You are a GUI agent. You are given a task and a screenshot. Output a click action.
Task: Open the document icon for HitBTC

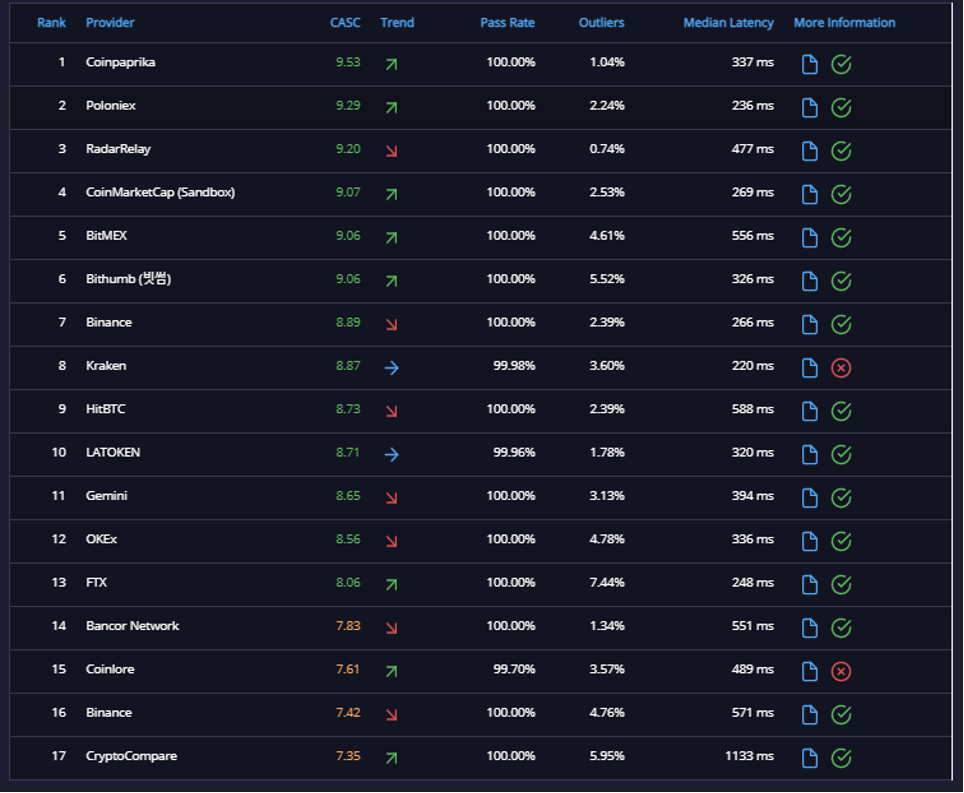pos(810,411)
